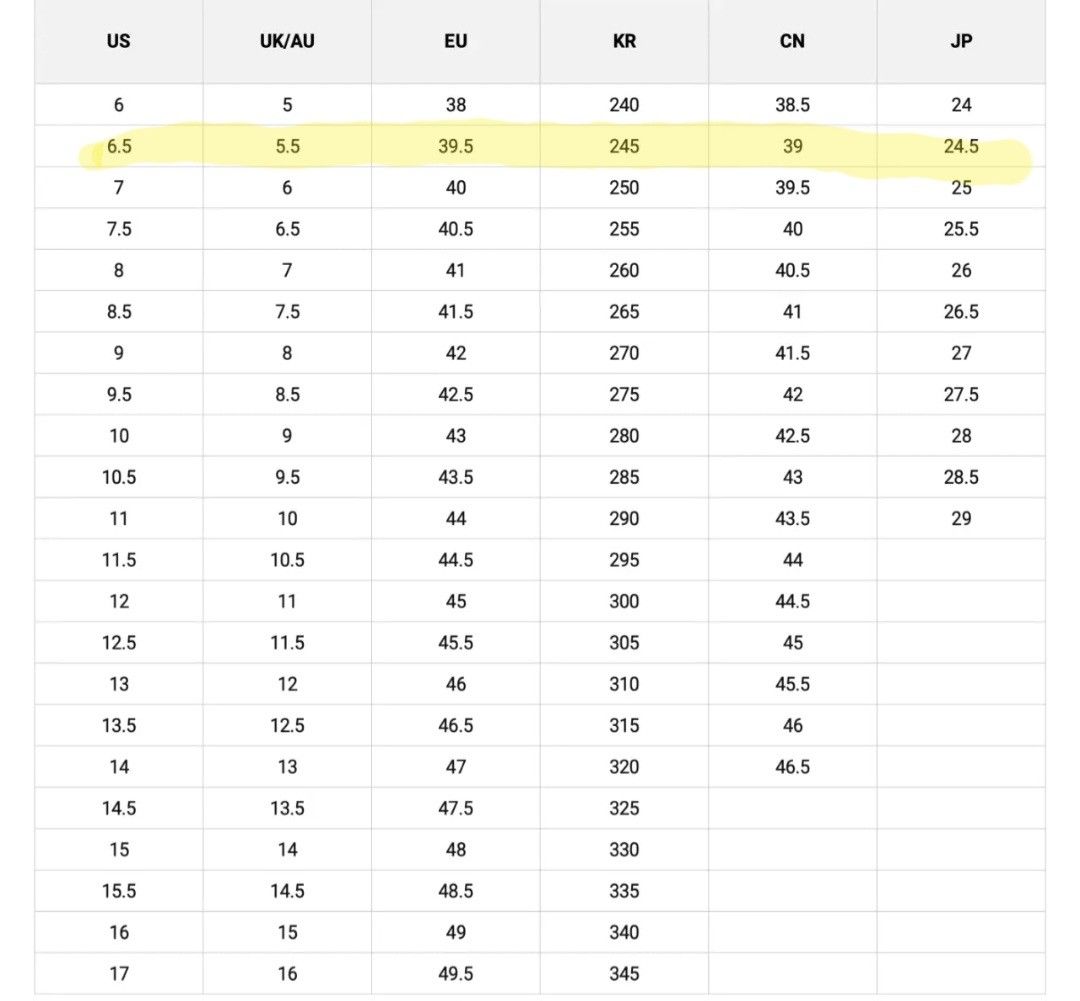Select KR size 345 cell
The width and height of the screenshot is (1080, 1001).
(624, 974)
